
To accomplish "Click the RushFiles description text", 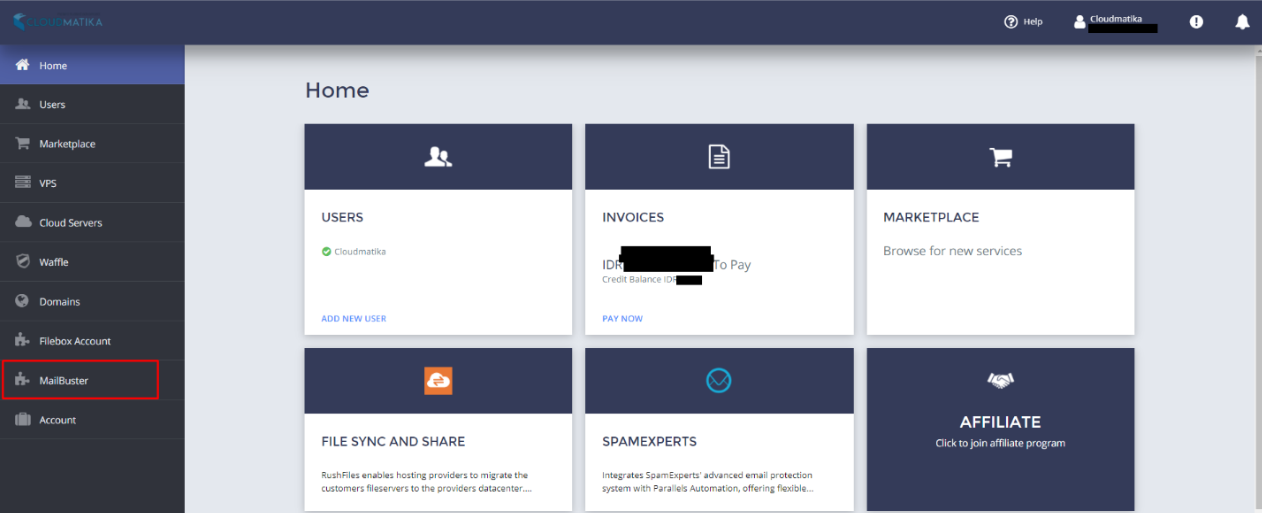I will [x=424, y=482].
